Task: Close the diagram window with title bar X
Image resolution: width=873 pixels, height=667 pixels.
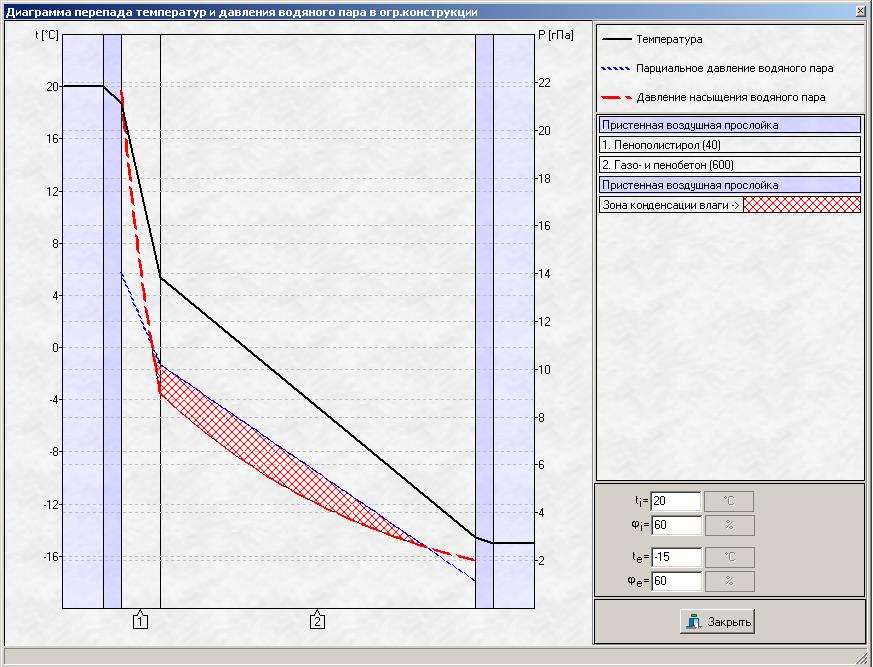Action: pyautogui.click(x=859, y=11)
